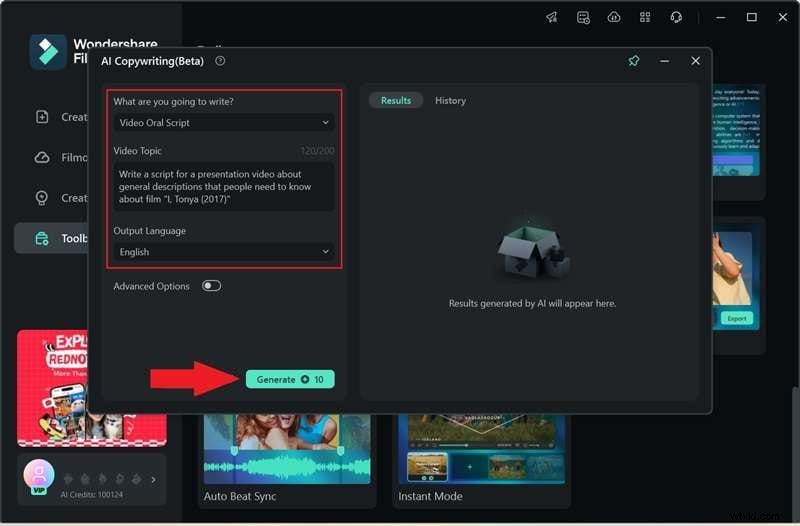
Task: Maximize the main Filmora window
Action: click(x=752, y=17)
